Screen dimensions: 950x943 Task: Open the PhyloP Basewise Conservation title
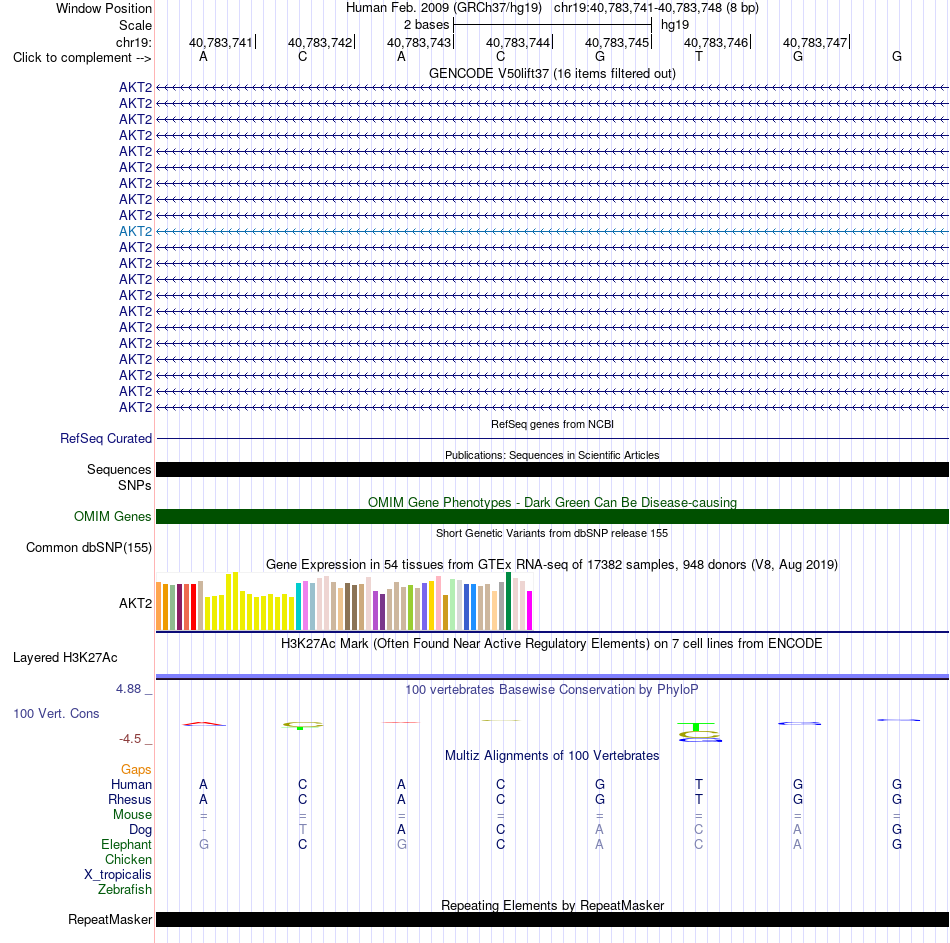pyautogui.click(x=552, y=690)
